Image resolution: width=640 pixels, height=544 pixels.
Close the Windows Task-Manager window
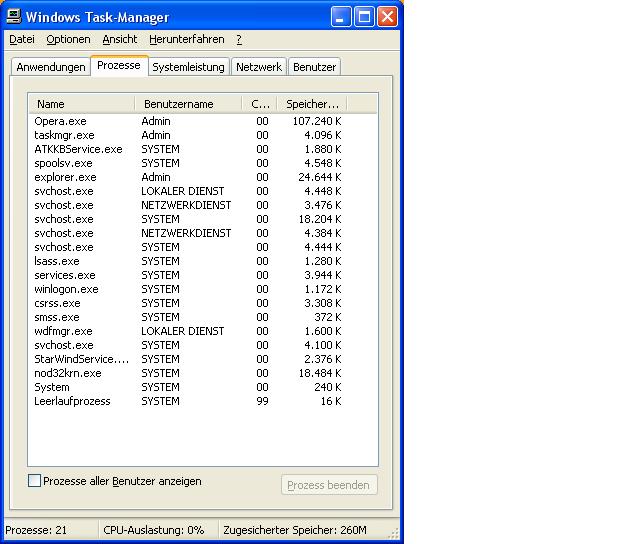387,17
